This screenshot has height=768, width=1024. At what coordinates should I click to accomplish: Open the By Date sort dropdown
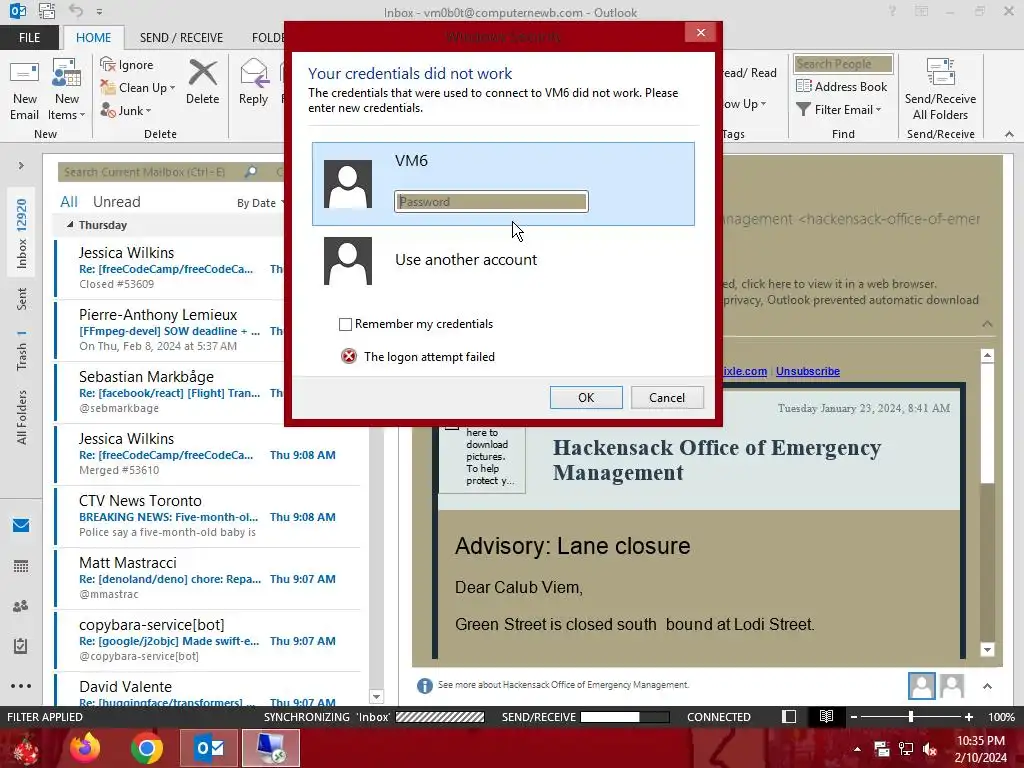point(260,203)
